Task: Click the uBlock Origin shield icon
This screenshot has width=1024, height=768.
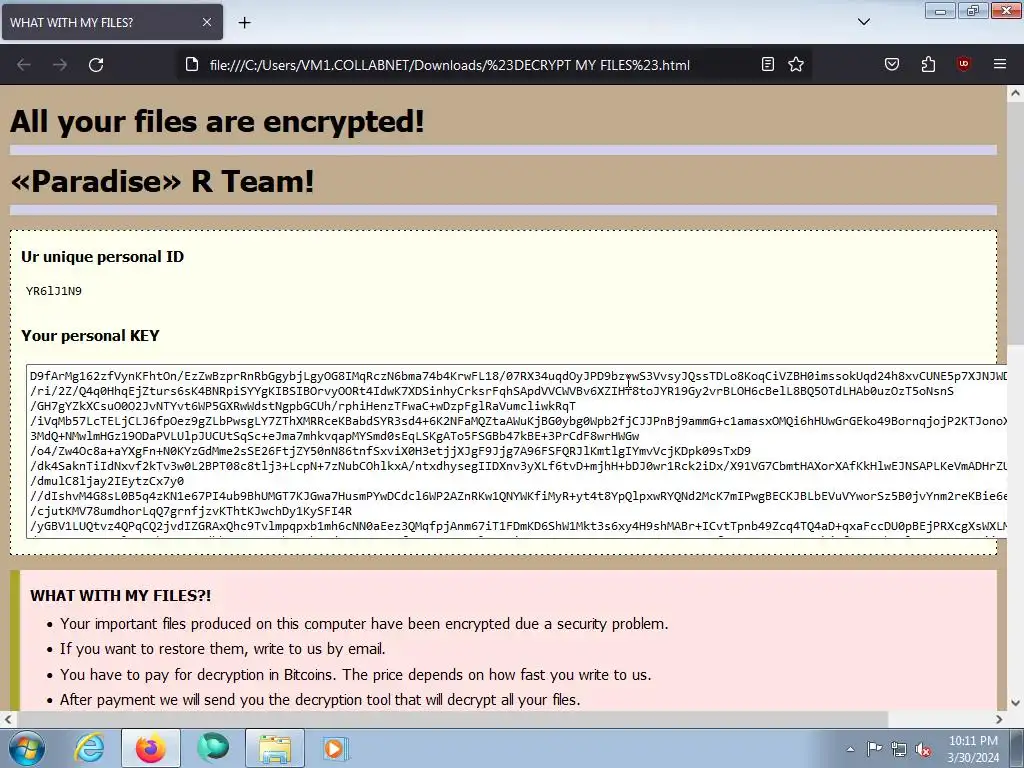Action: [x=963, y=64]
